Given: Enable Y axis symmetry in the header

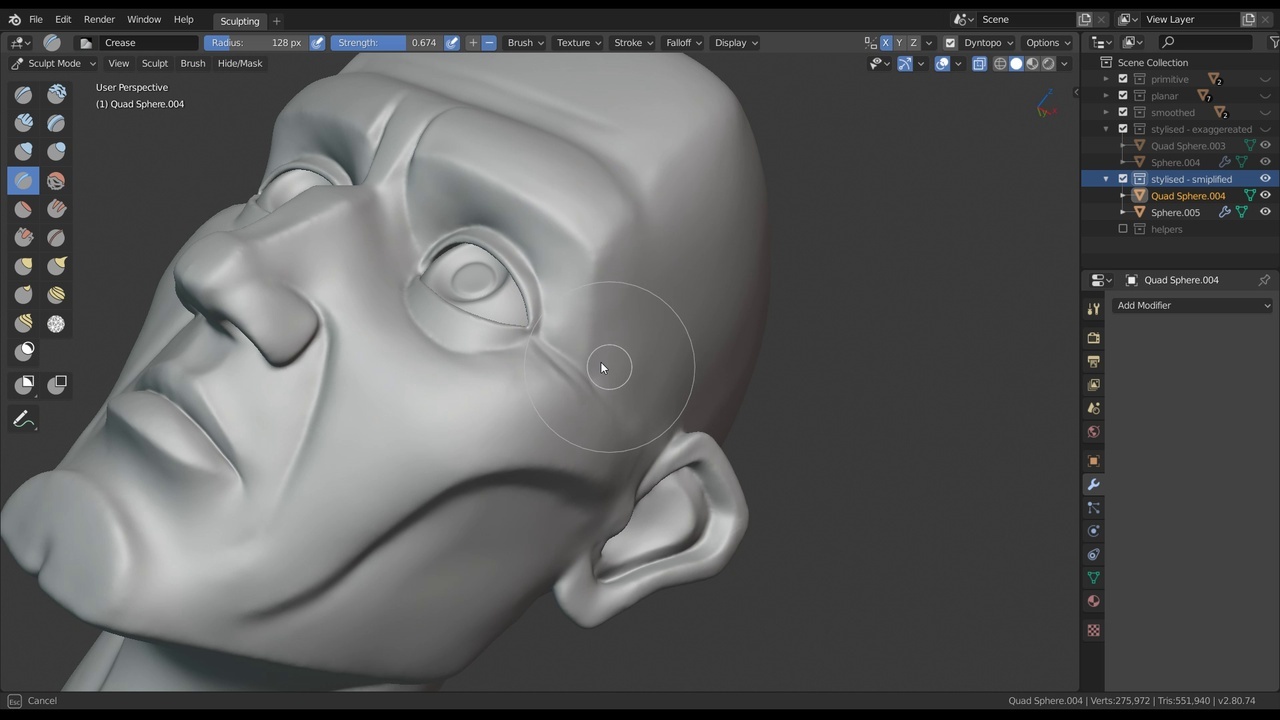Looking at the screenshot, I should click(x=899, y=42).
